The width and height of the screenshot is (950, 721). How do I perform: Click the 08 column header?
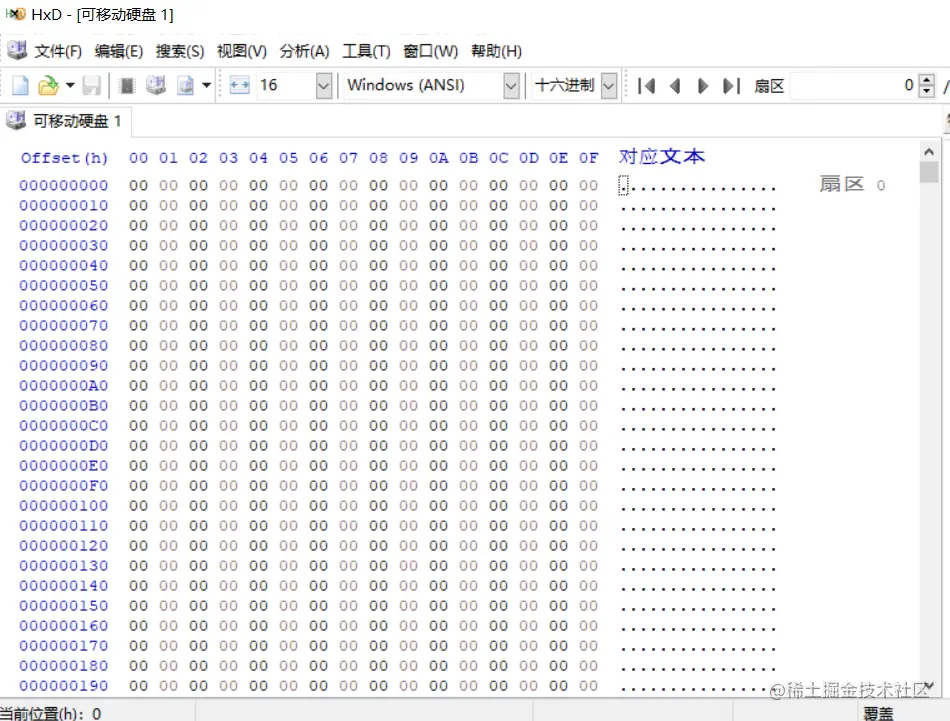pyautogui.click(x=378, y=158)
